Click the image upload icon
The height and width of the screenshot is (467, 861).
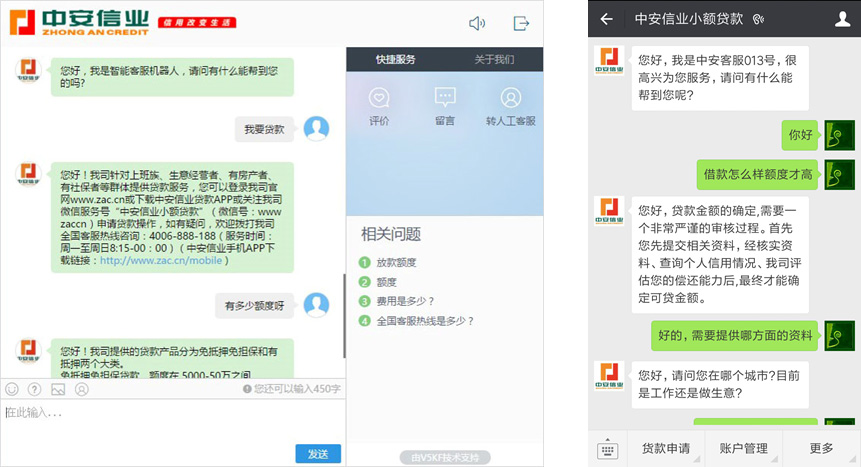click(58, 388)
